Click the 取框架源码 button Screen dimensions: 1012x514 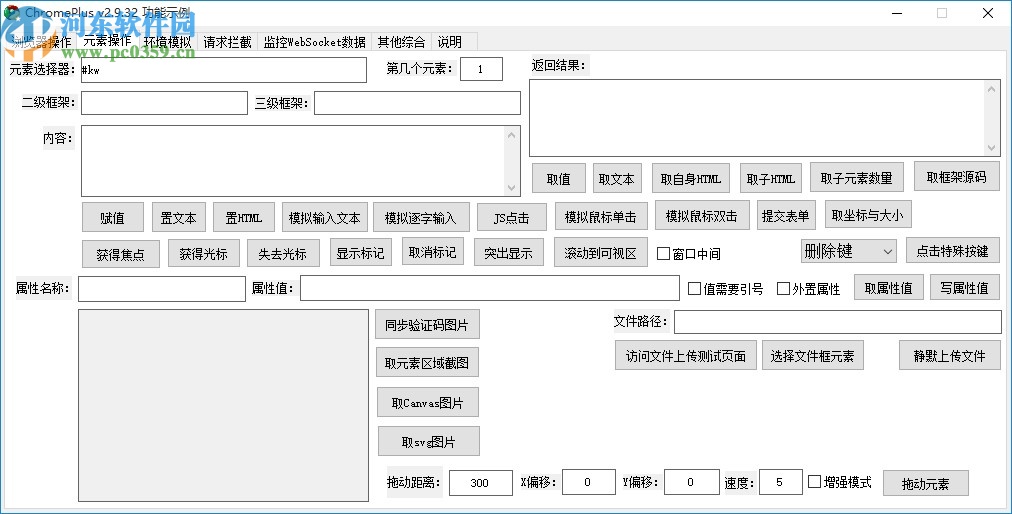click(x=956, y=176)
